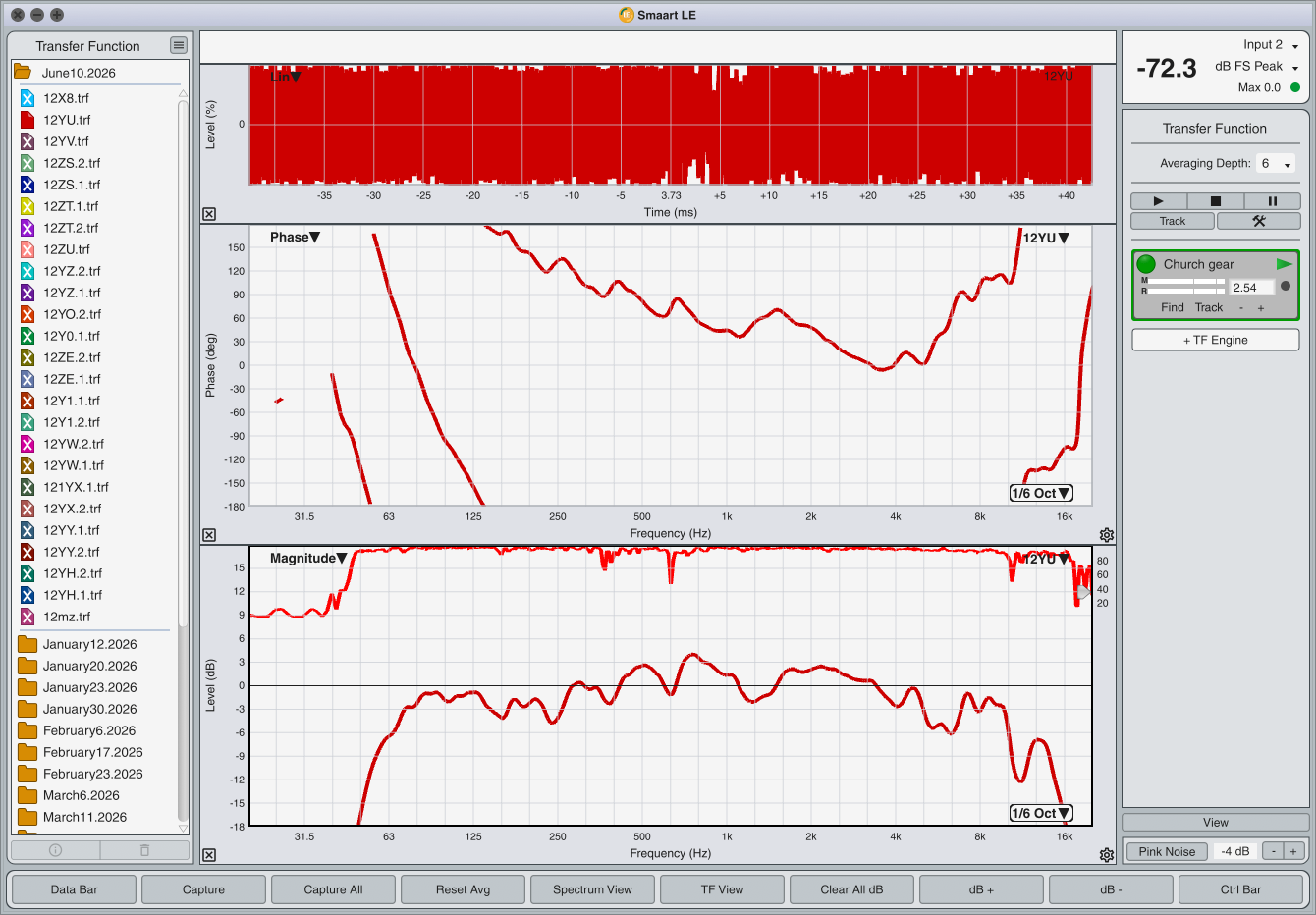Increase pink noise level with plus button

[x=1293, y=851]
